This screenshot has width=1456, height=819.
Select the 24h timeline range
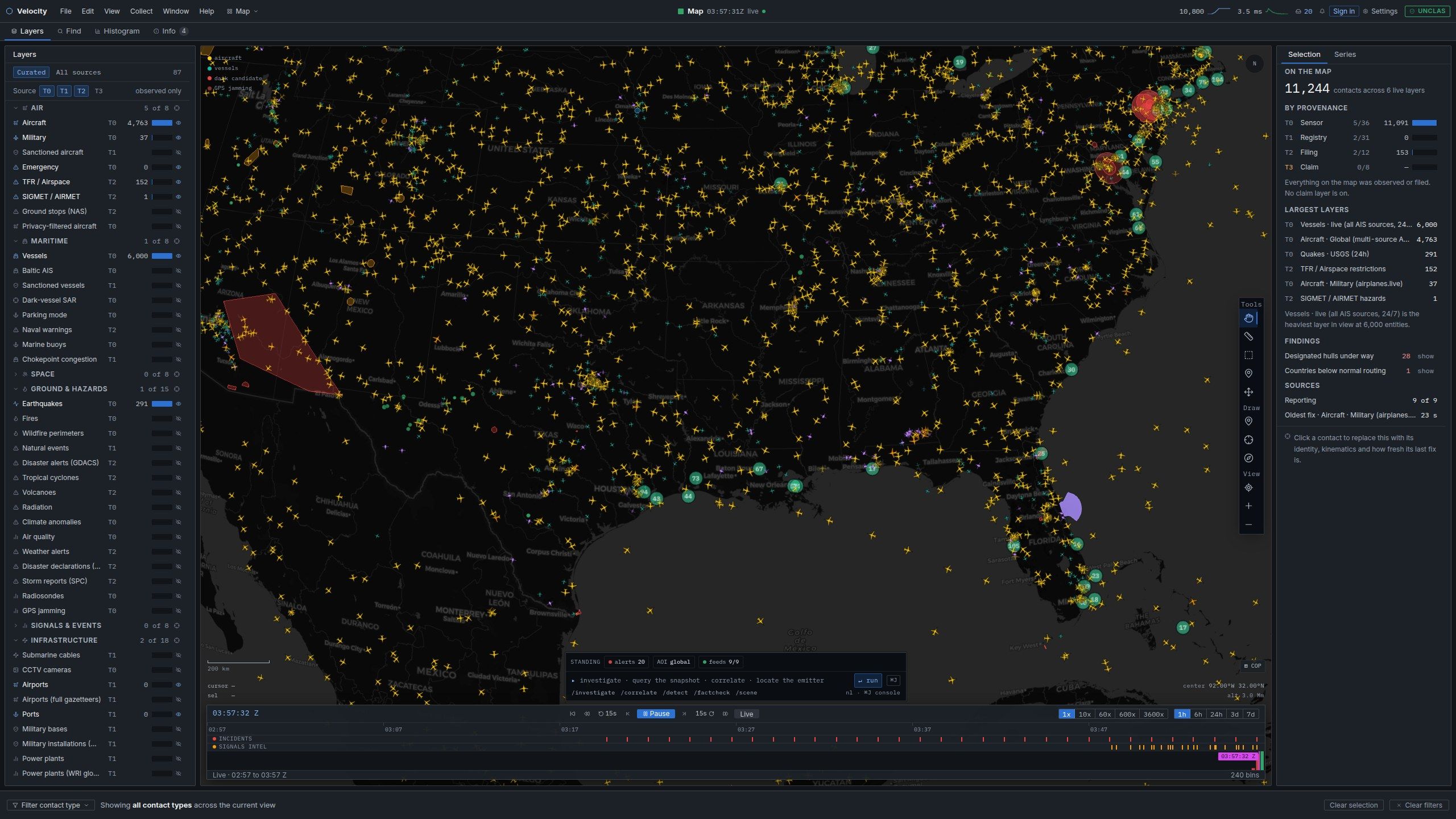pos(1216,714)
